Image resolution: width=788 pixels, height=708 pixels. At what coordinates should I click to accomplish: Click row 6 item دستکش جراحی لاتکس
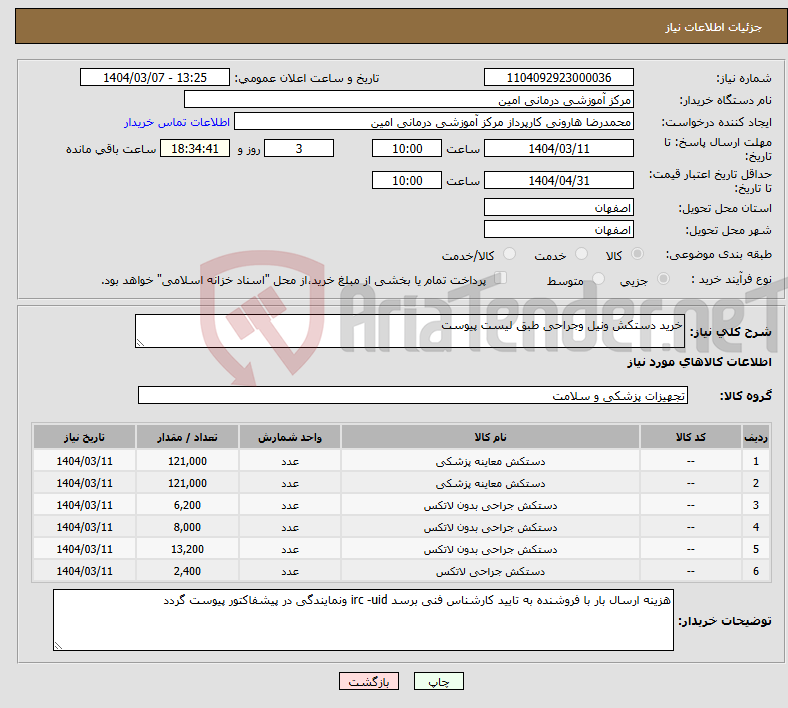coord(490,572)
